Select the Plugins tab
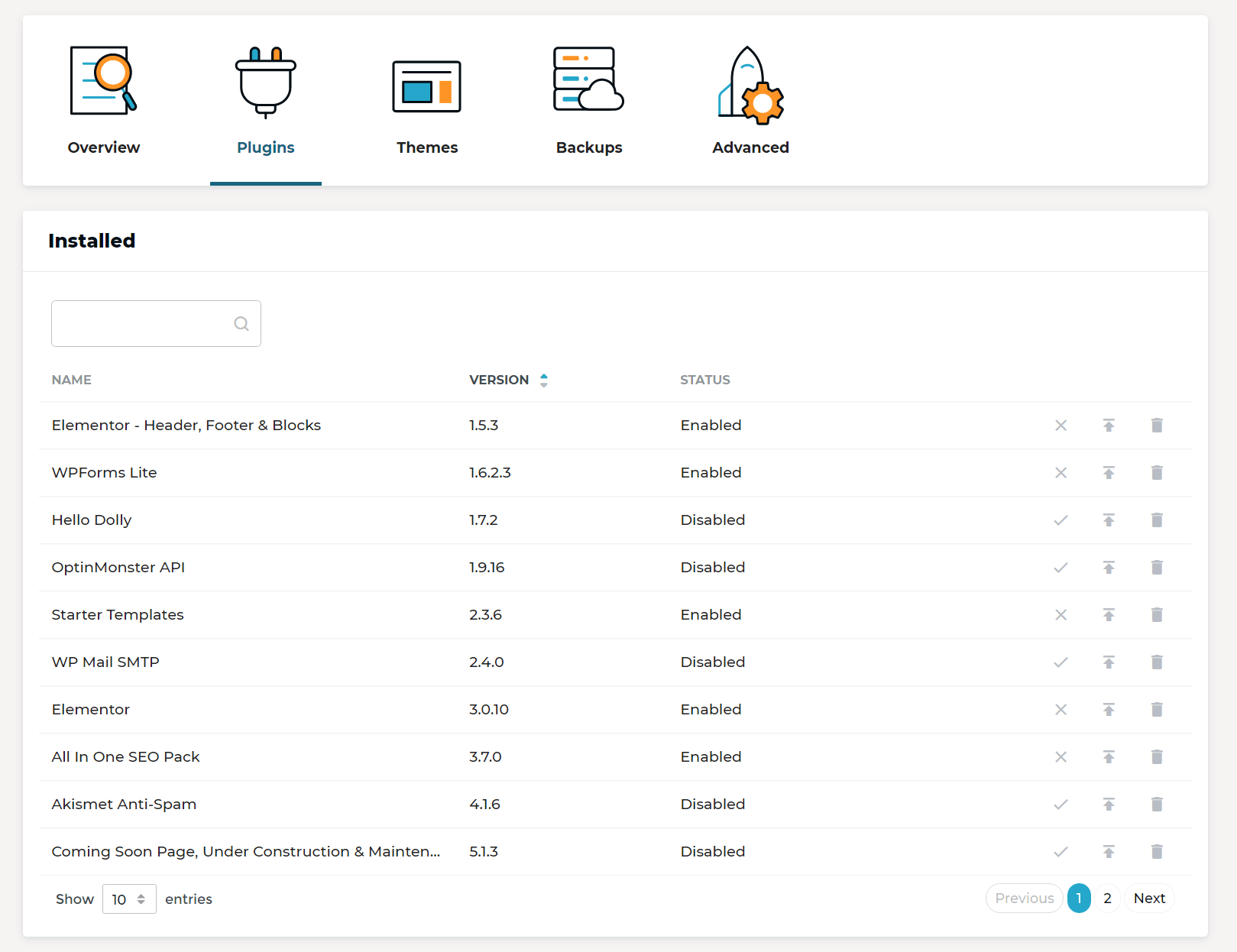The height and width of the screenshot is (952, 1237). coord(266,100)
